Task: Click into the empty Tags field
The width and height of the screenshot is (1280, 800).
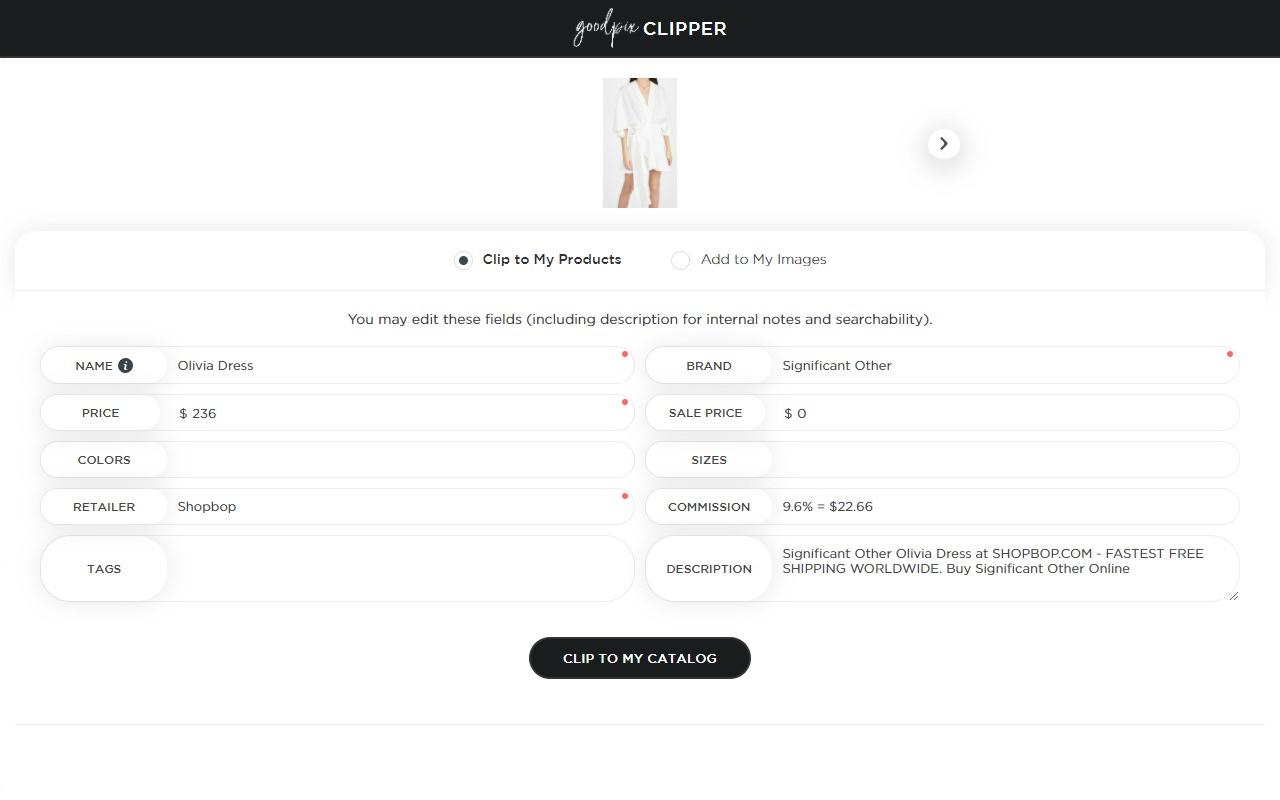Action: pos(400,569)
